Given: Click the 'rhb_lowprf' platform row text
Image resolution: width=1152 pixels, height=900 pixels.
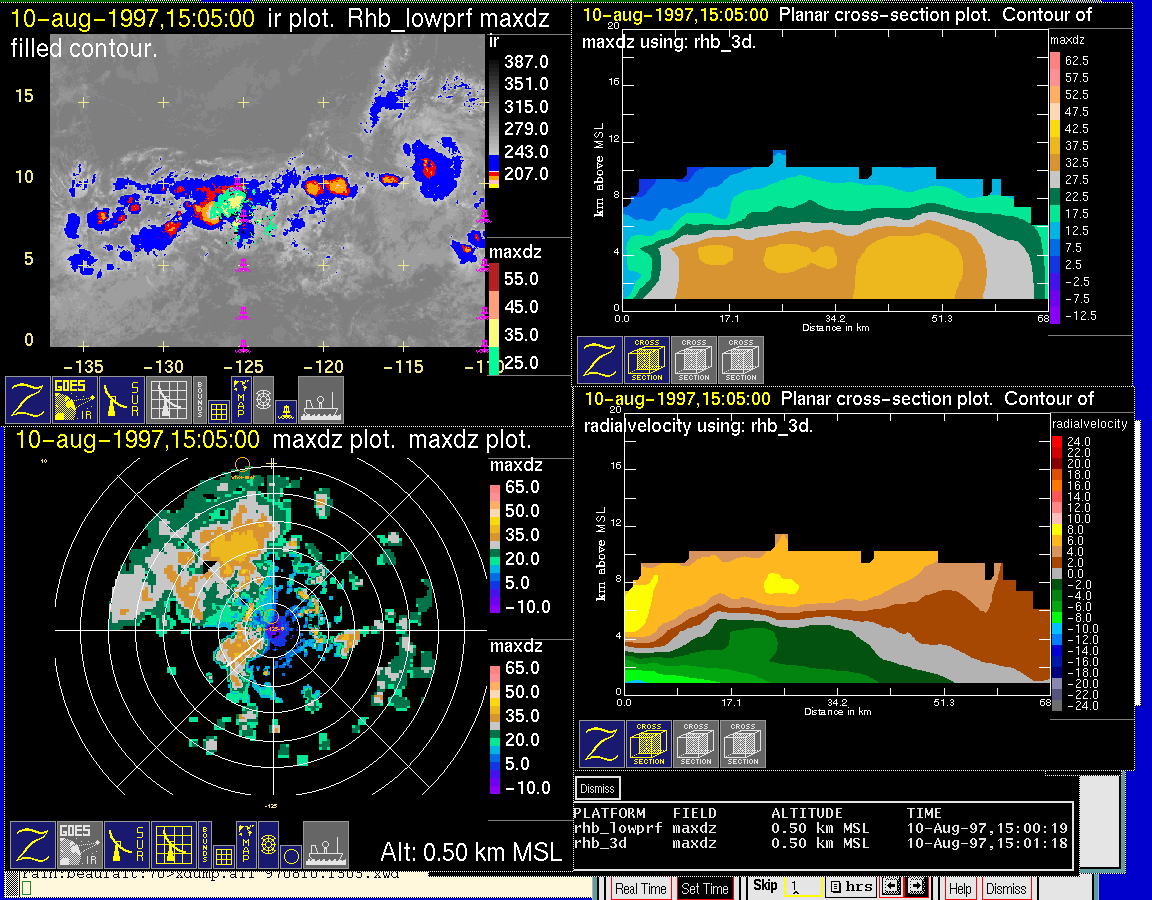Looking at the screenshot, I should [x=617, y=828].
